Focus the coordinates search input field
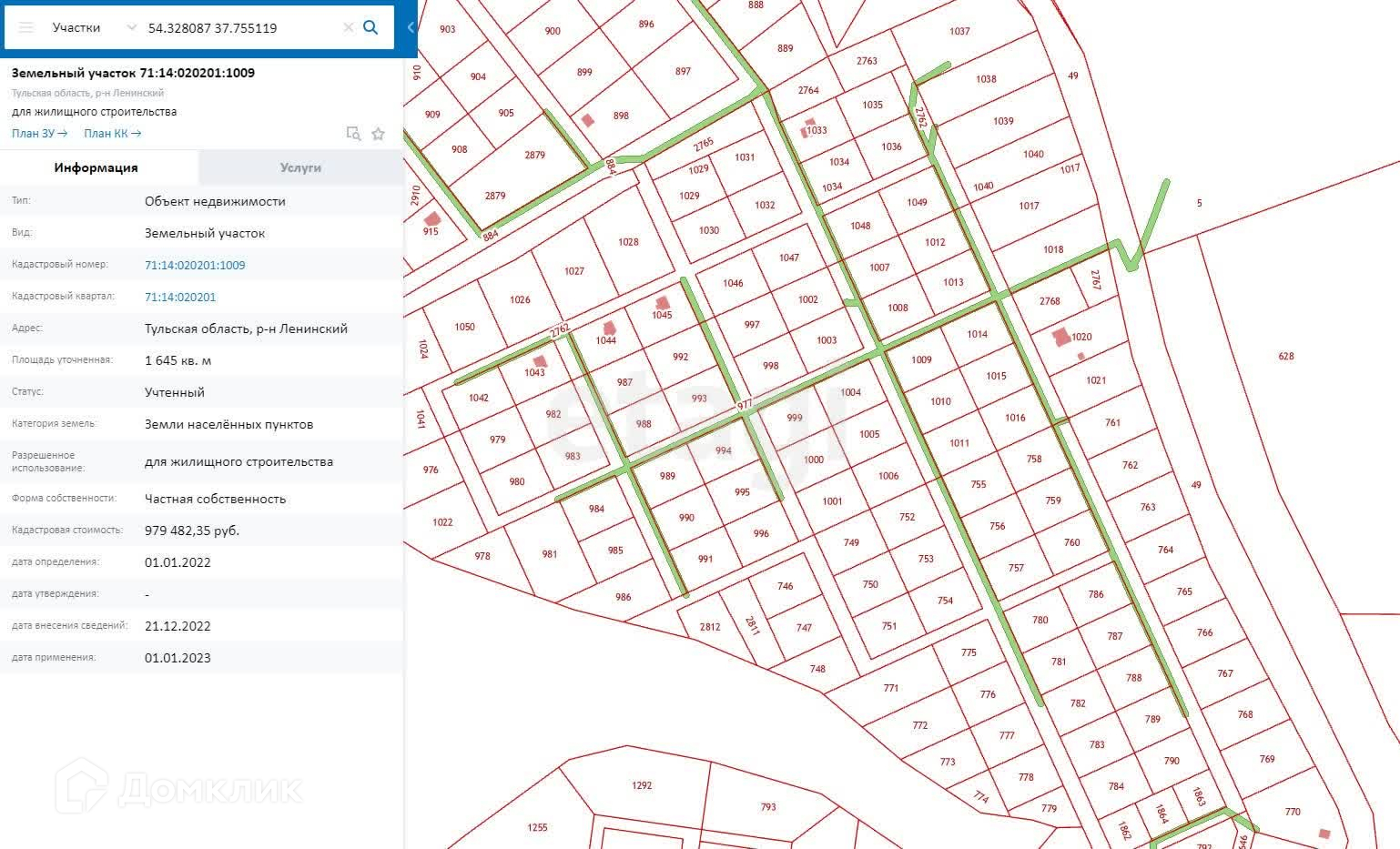The height and width of the screenshot is (849, 1400). click(x=241, y=27)
